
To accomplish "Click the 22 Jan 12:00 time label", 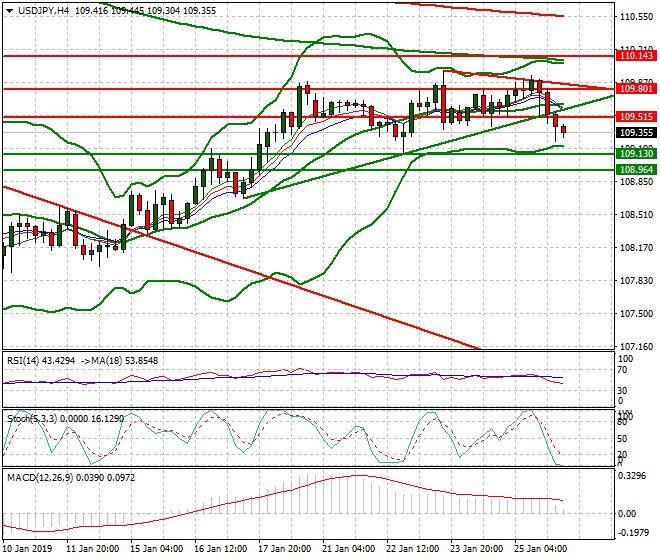I will [412, 549].
